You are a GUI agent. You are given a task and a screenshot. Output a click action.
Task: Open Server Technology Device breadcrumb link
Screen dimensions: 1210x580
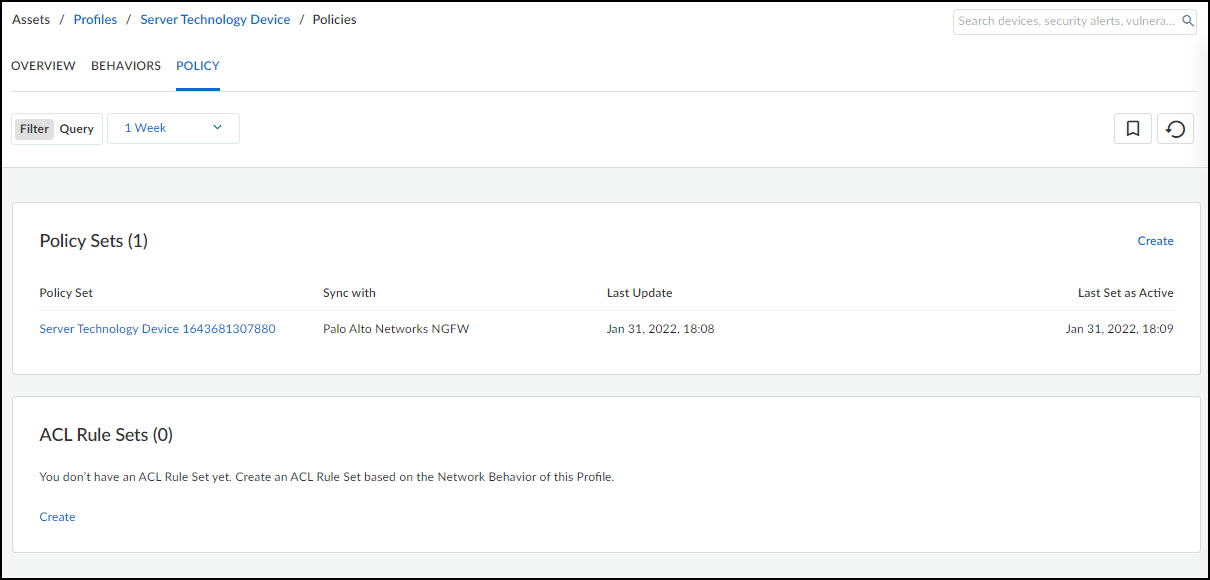(215, 20)
